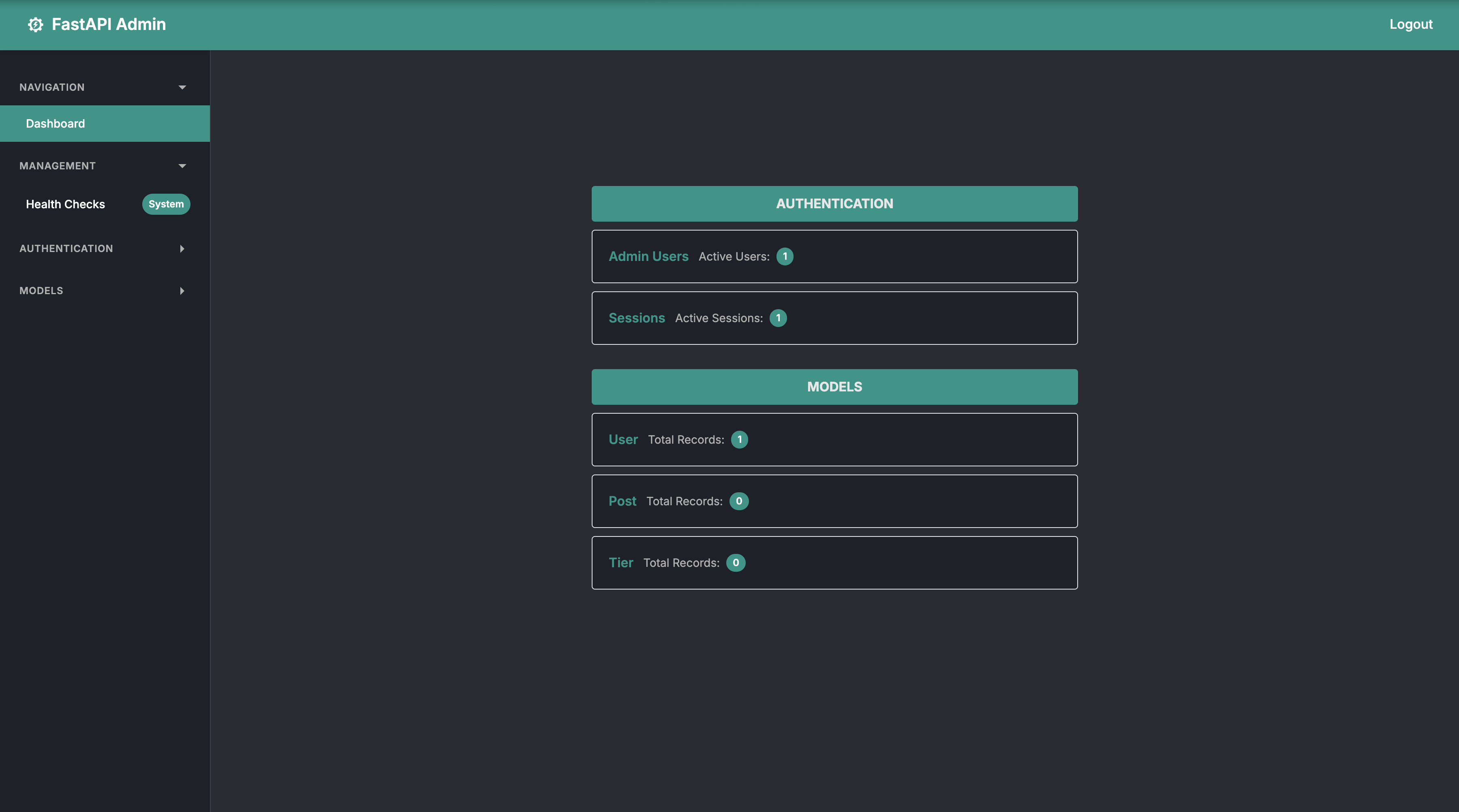Click the MODELS dashboard section header
This screenshot has width=1459, height=812.
pos(834,387)
